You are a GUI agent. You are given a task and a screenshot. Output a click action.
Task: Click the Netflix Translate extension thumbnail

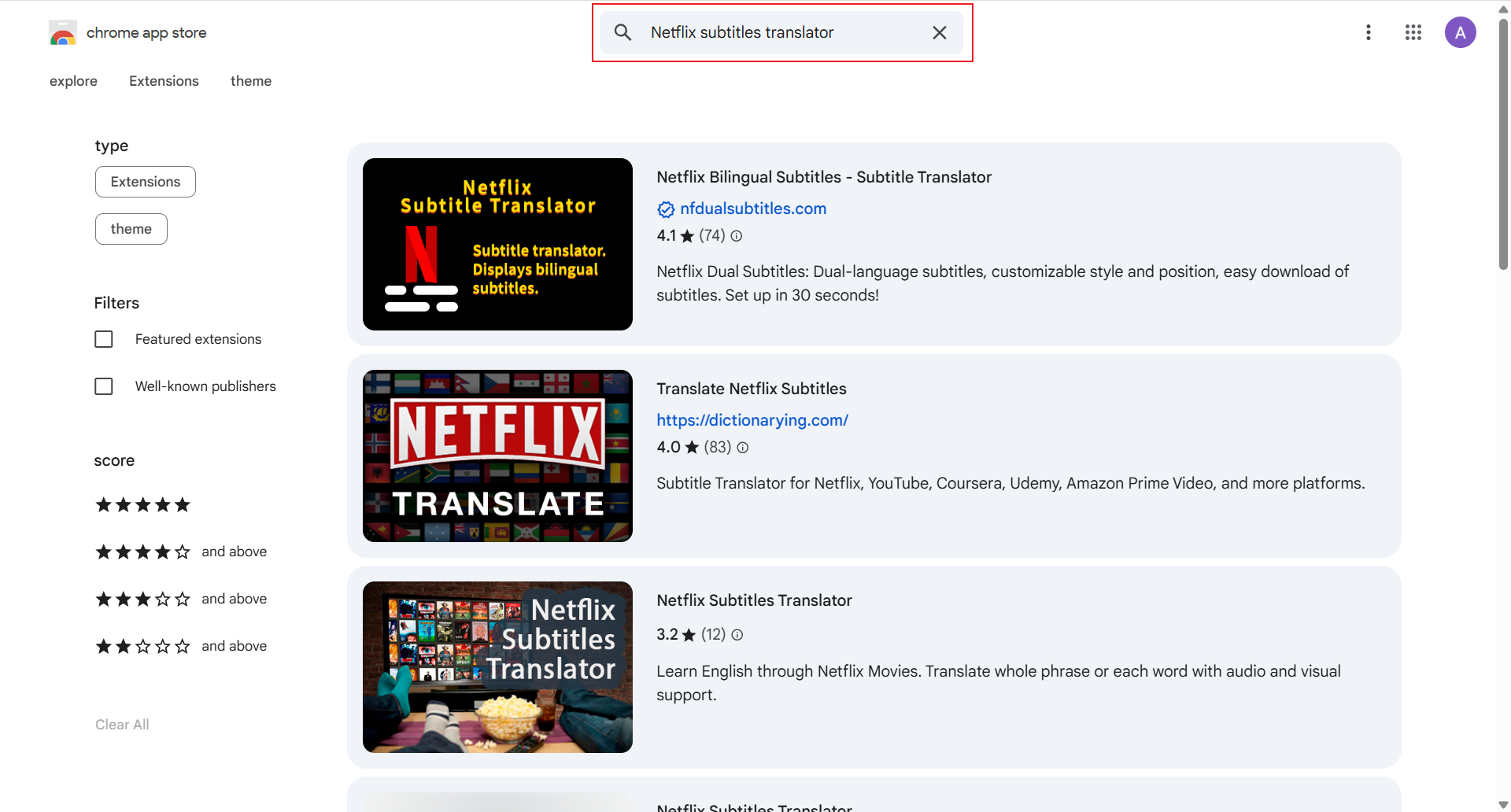[497, 456]
